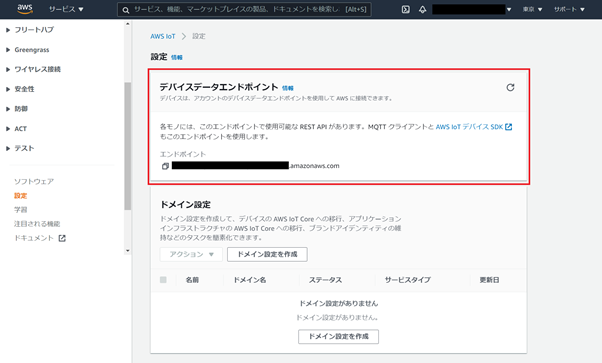Image resolution: width=602 pixels, height=363 pixels.
Task: Select 学習 in the sidebar
Action: (21, 210)
